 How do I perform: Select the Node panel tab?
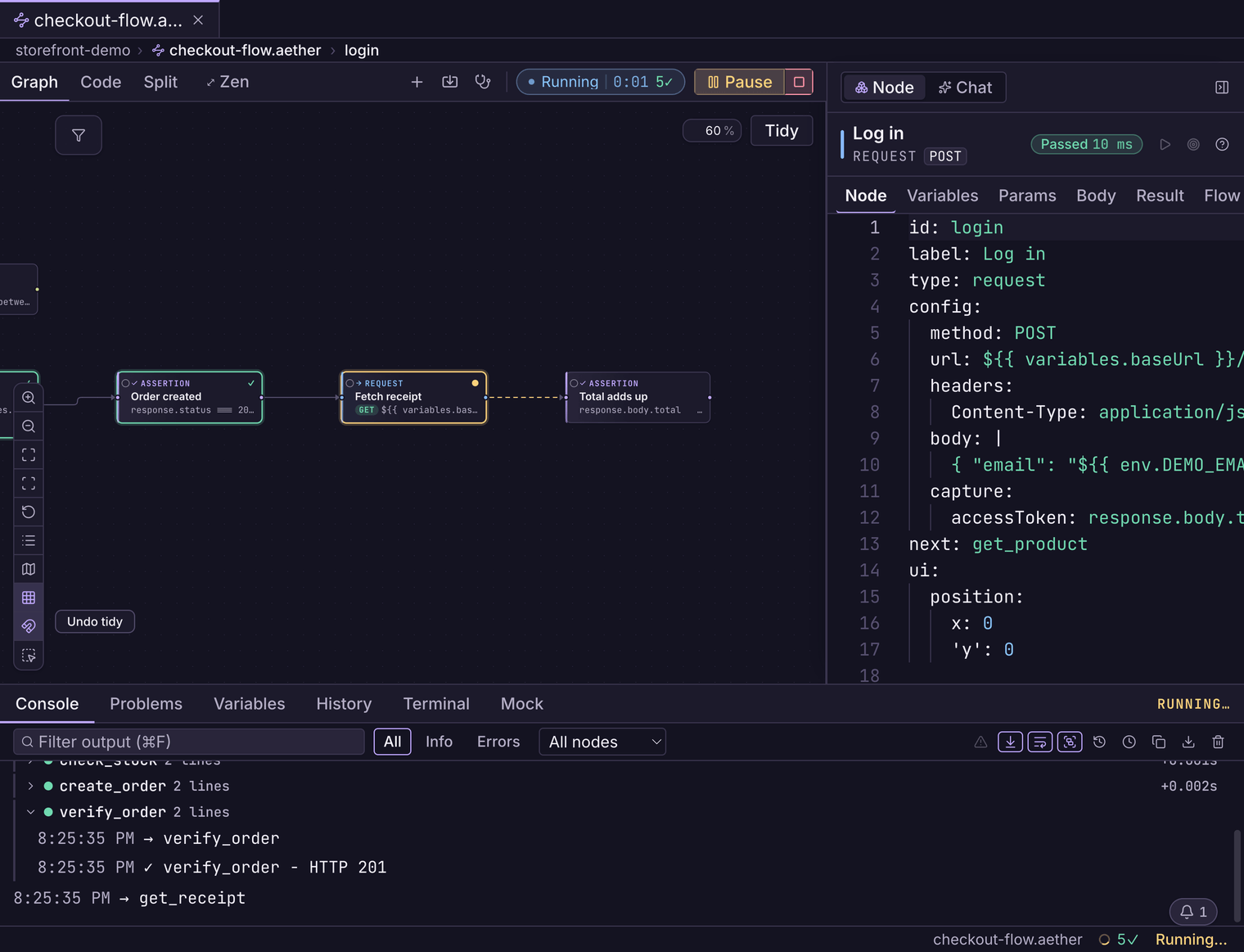(884, 88)
